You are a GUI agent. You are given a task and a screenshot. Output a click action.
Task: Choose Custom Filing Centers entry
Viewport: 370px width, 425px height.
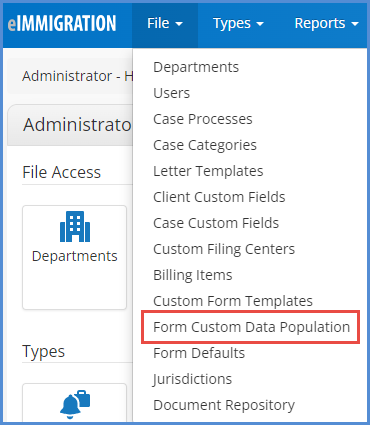[224, 249]
